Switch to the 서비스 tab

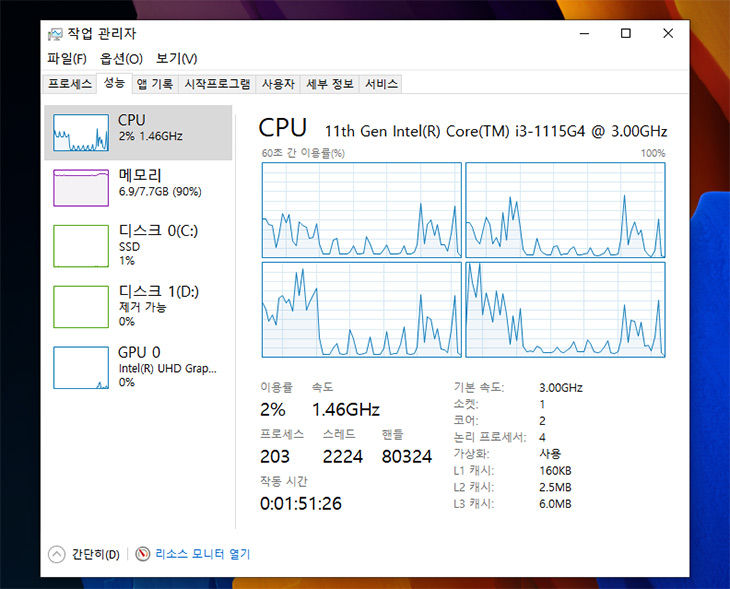[x=381, y=84]
